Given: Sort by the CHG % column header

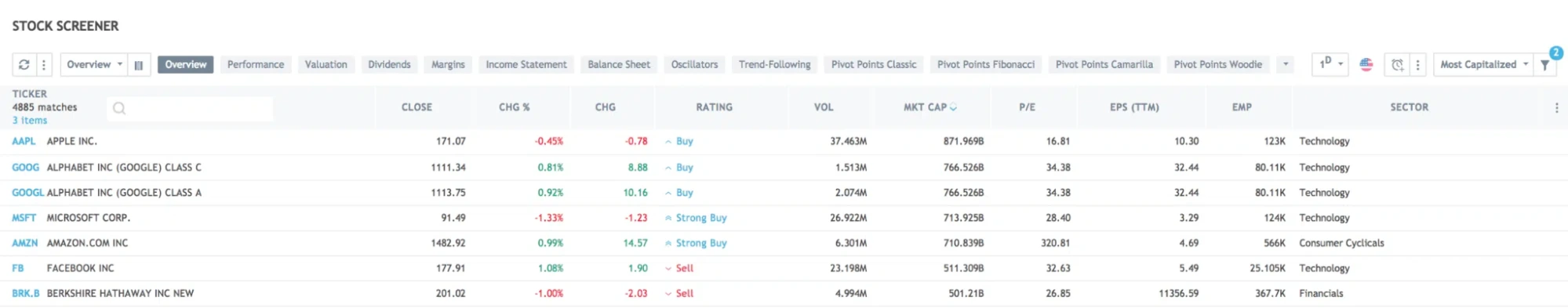Looking at the screenshot, I should 515,107.
